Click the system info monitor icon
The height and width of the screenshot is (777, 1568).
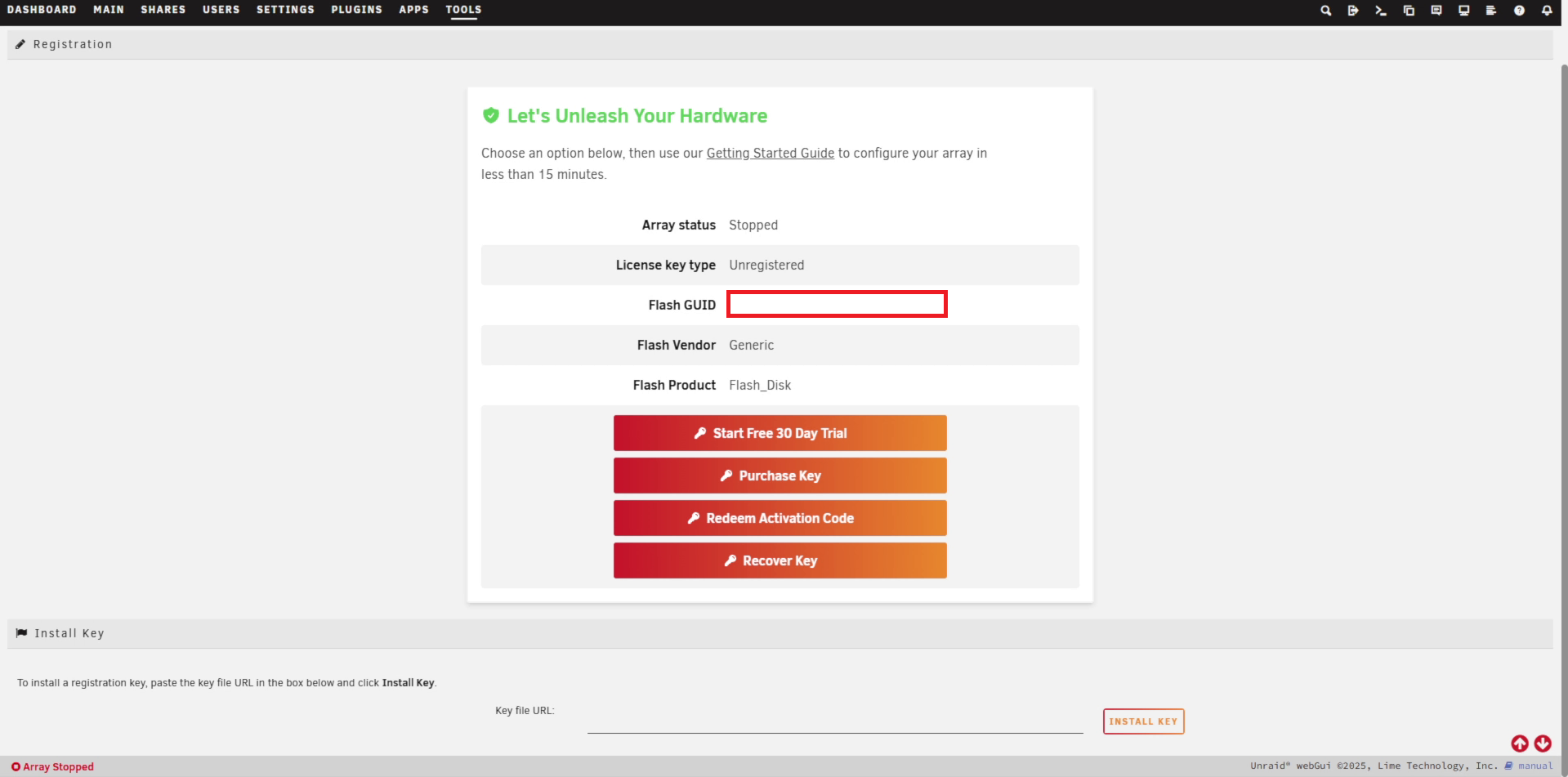1464,11
